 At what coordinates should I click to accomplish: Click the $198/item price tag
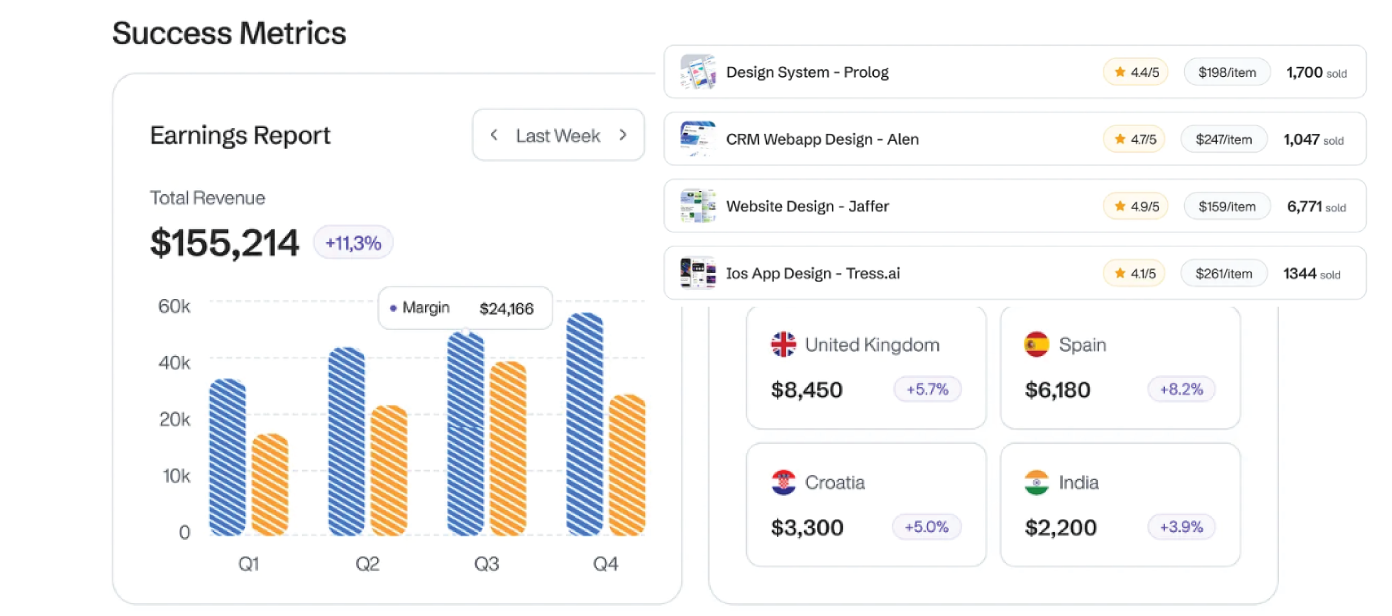1227,72
